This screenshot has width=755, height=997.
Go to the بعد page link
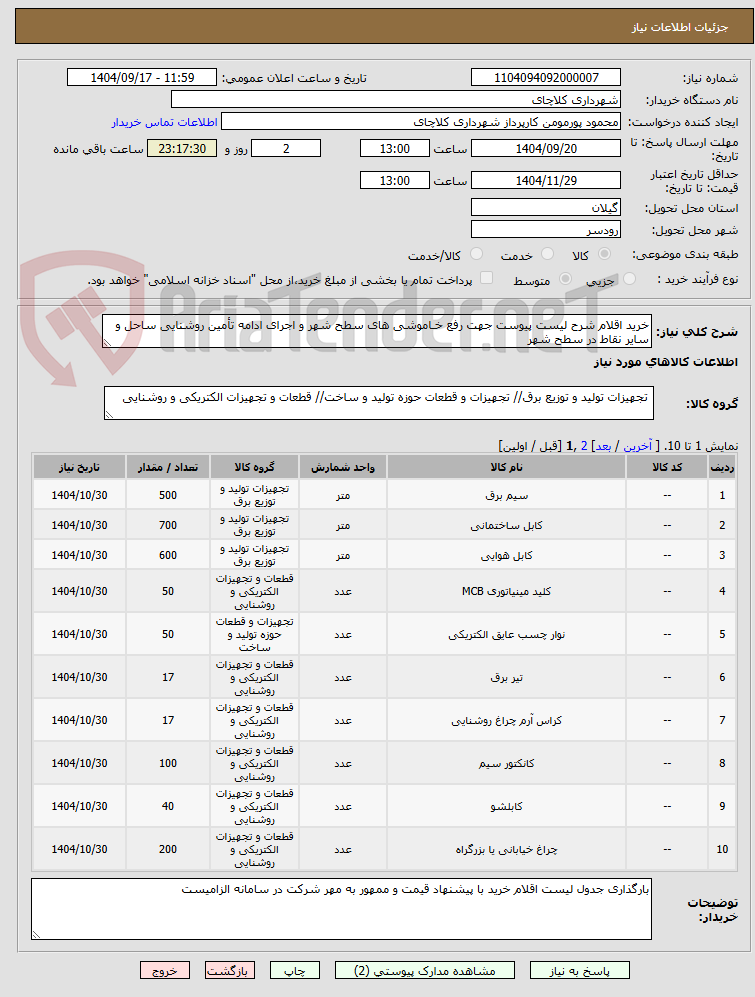click(x=602, y=446)
